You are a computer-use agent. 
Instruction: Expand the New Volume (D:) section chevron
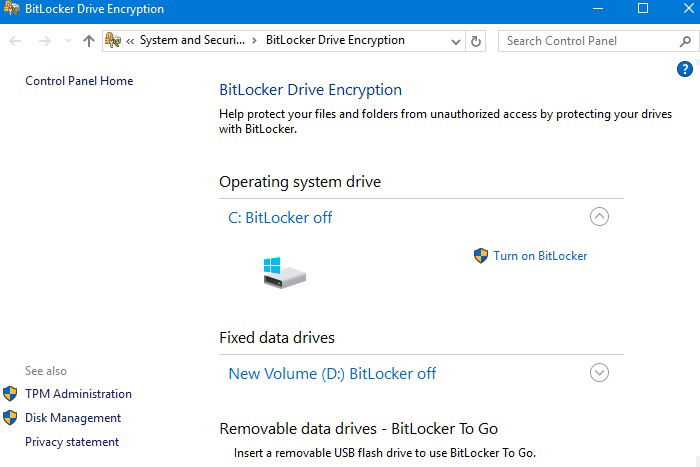(599, 373)
